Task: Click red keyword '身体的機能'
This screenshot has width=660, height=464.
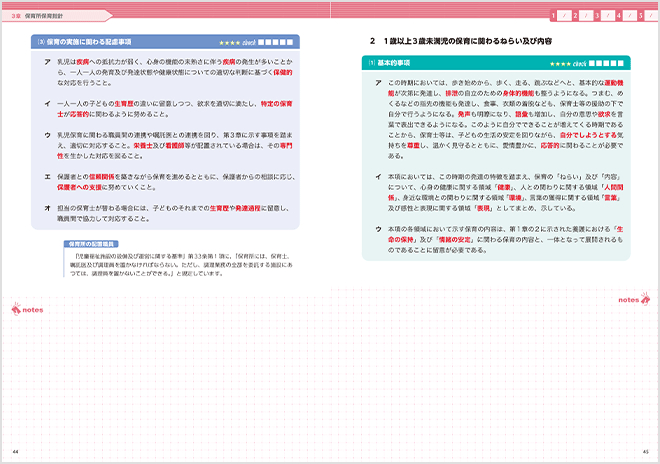Action: (519, 93)
